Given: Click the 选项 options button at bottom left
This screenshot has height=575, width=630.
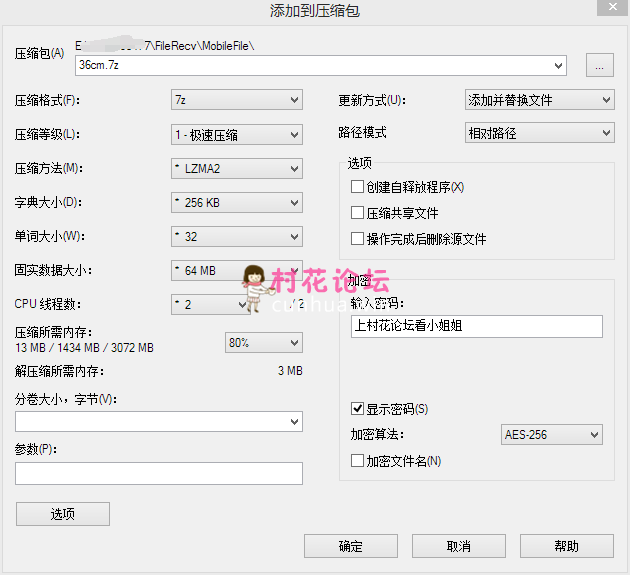Looking at the screenshot, I should click(63, 514).
